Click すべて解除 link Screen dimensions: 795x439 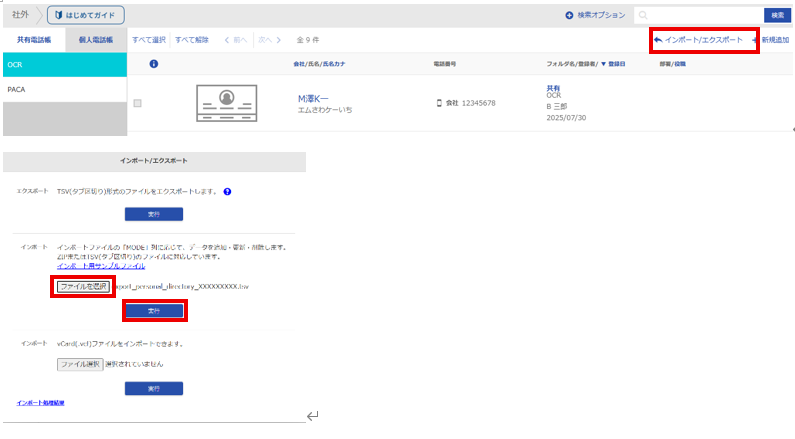tap(192, 40)
